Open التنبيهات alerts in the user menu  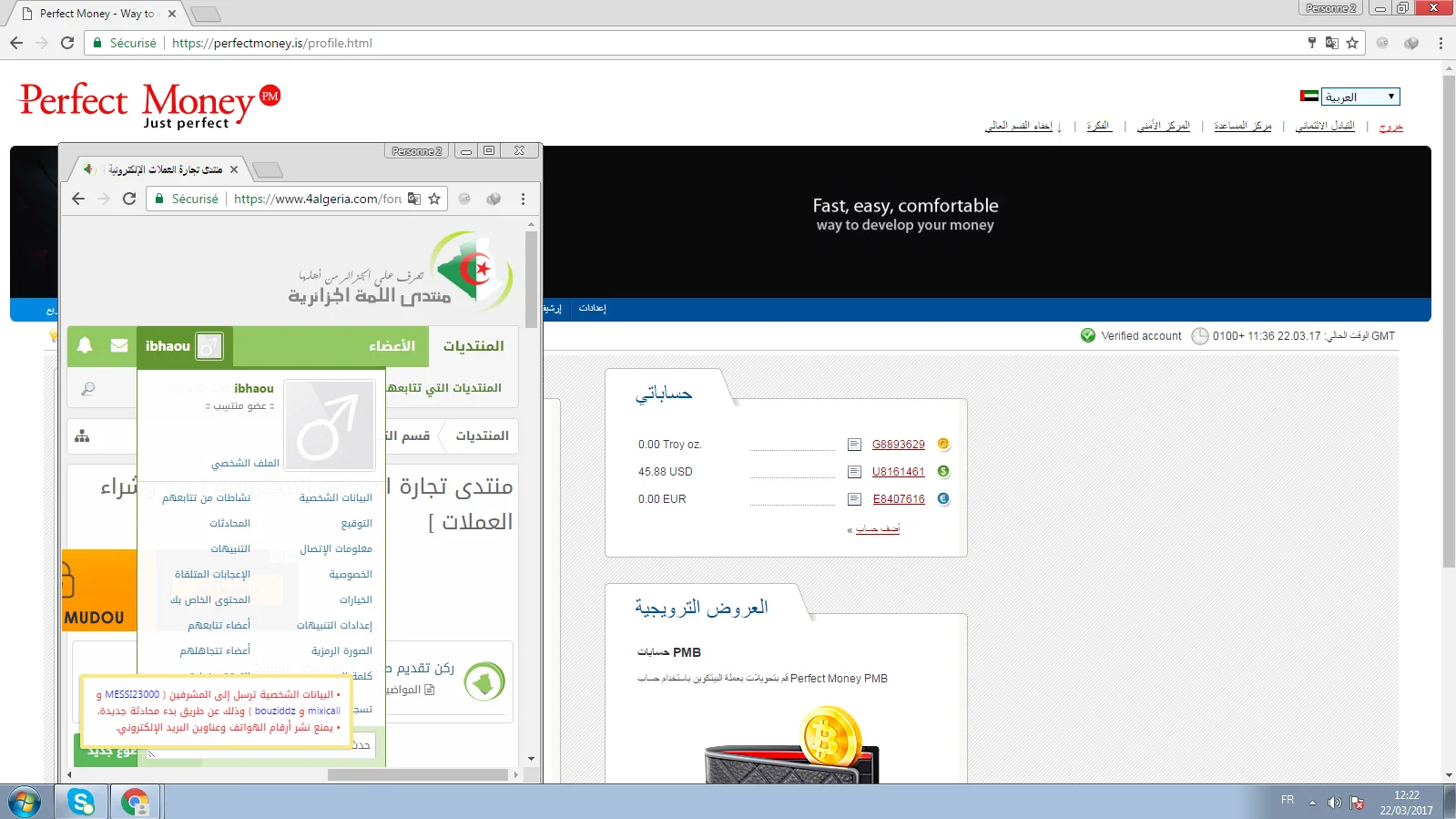point(230,548)
